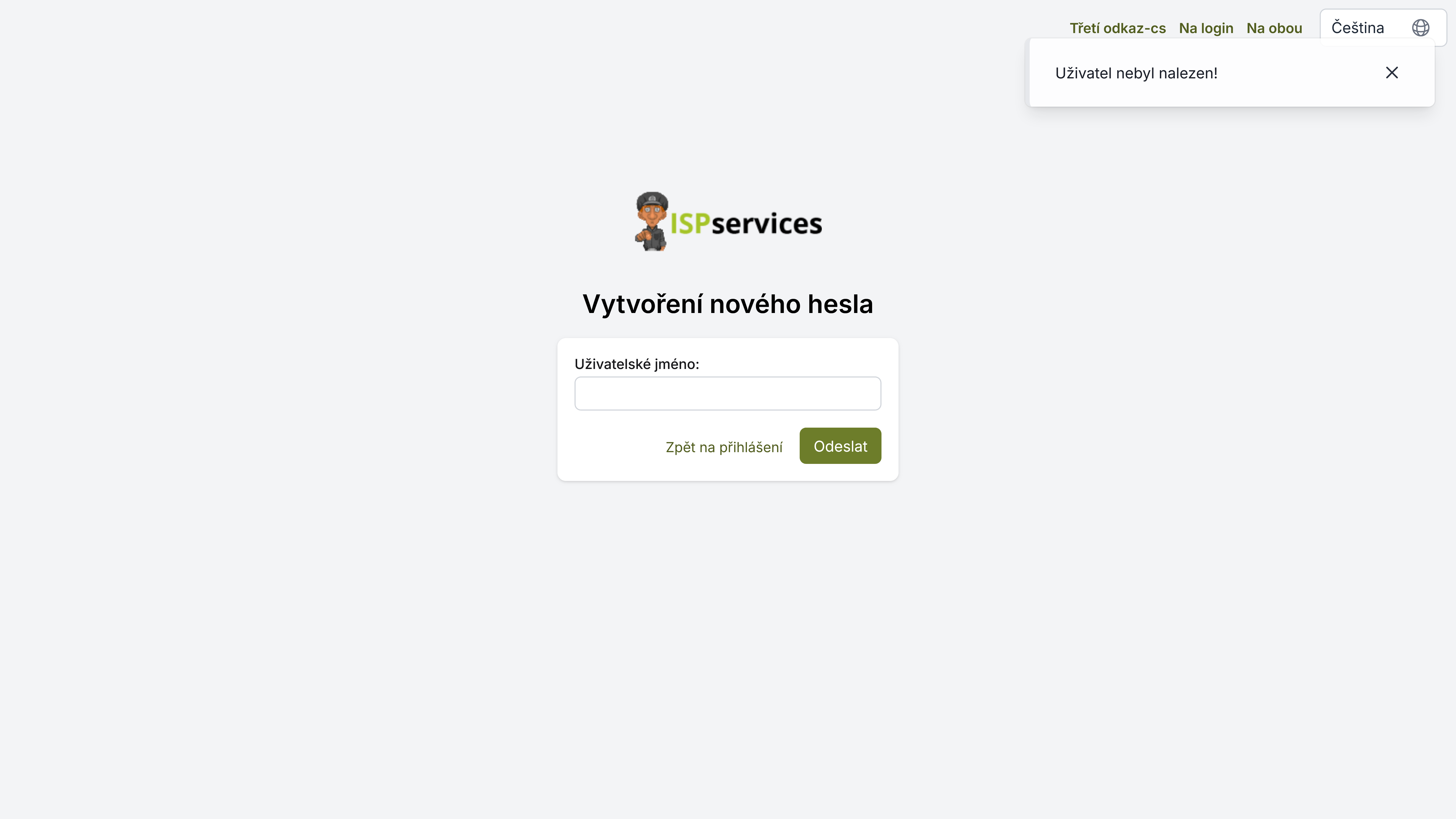Open the Čeština language dropdown
Viewport: 1456px width, 819px height.
[1382, 28]
